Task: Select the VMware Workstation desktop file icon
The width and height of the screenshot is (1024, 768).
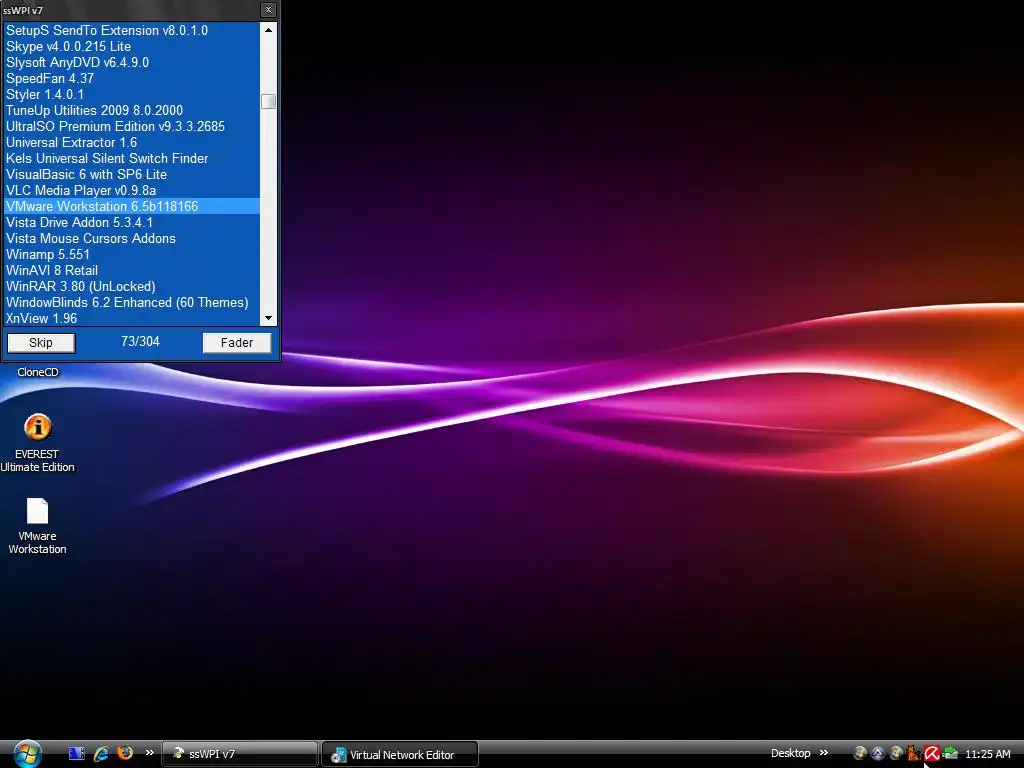Action: click(37, 526)
